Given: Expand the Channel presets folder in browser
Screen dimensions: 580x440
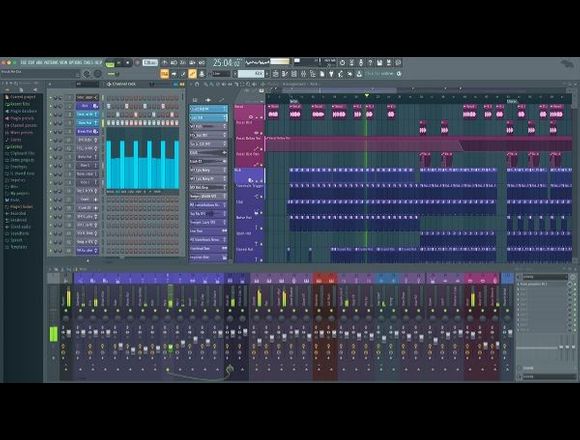Looking at the screenshot, I should tap(21, 125).
